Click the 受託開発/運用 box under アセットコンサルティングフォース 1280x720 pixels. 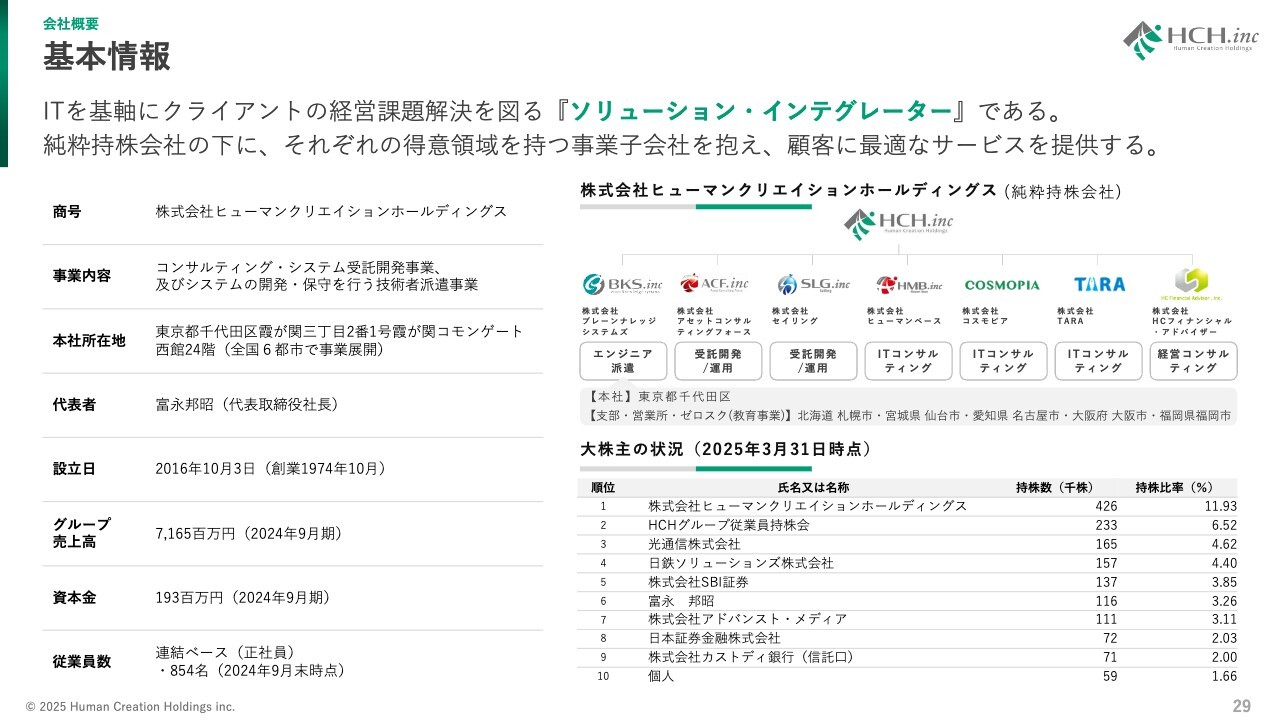tap(717, 361)
